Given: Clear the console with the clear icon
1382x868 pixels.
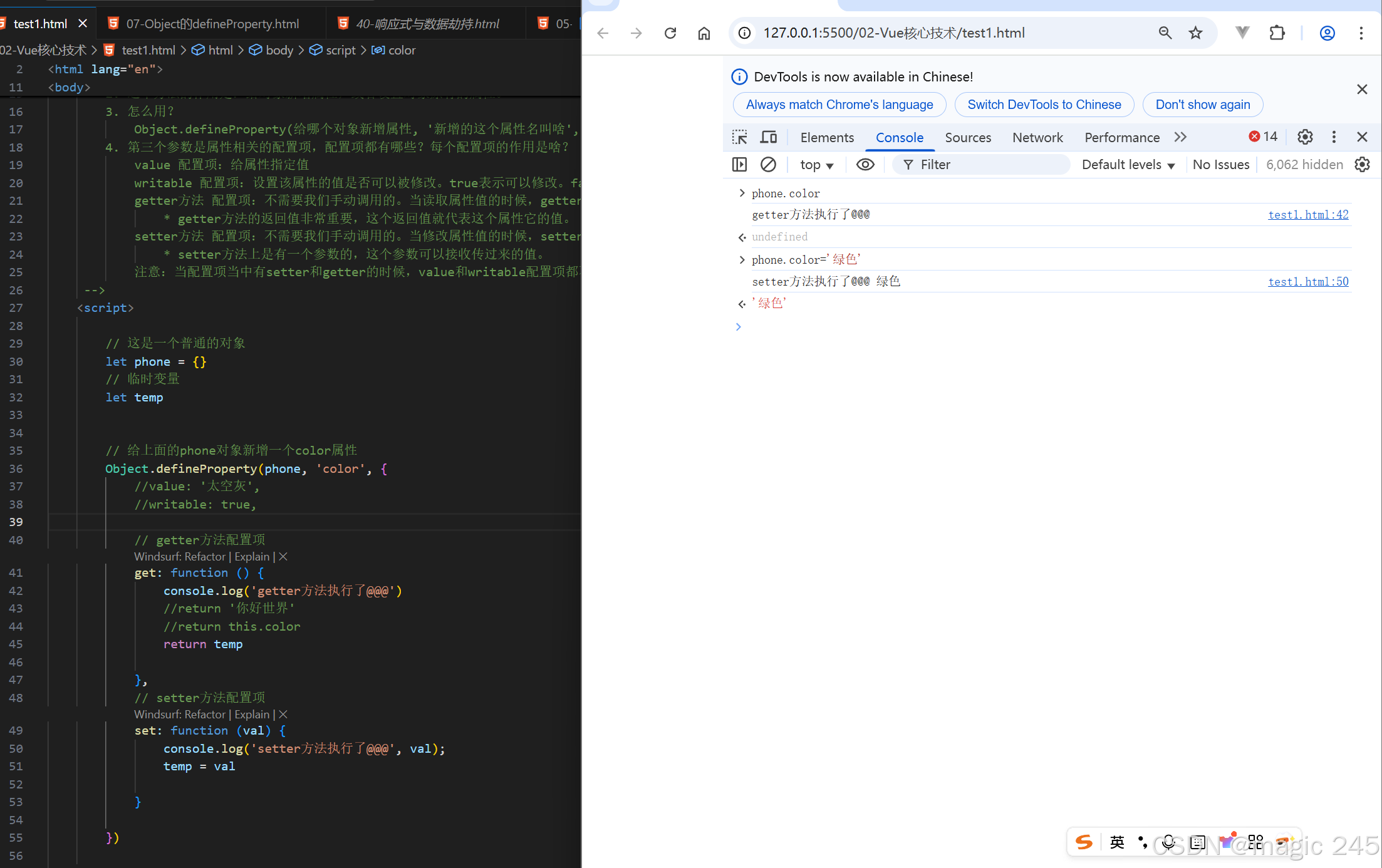Looking at the screenshot, I should tap(768, 165).
